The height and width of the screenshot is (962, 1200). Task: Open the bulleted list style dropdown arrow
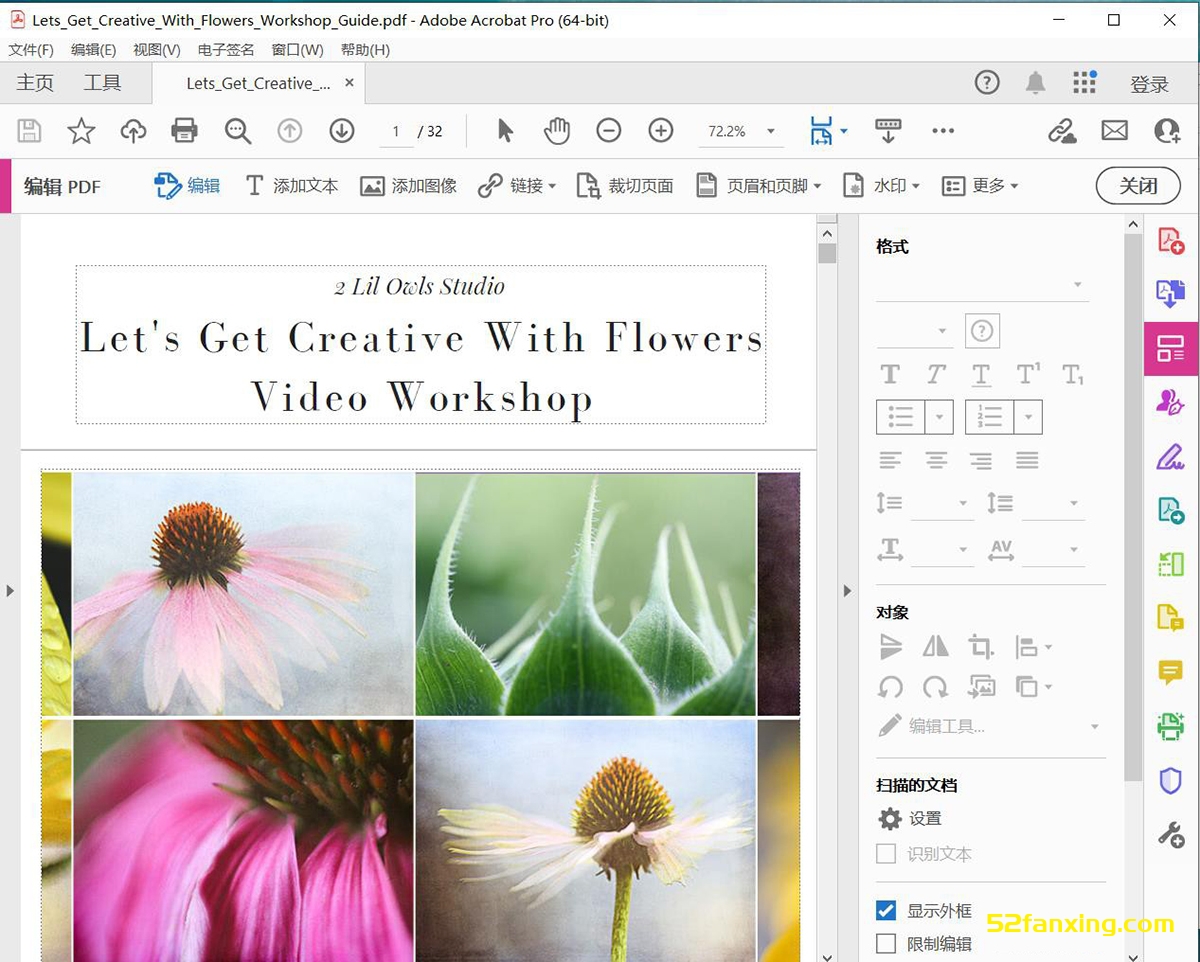pyautogui.click(x=939, y=417)
